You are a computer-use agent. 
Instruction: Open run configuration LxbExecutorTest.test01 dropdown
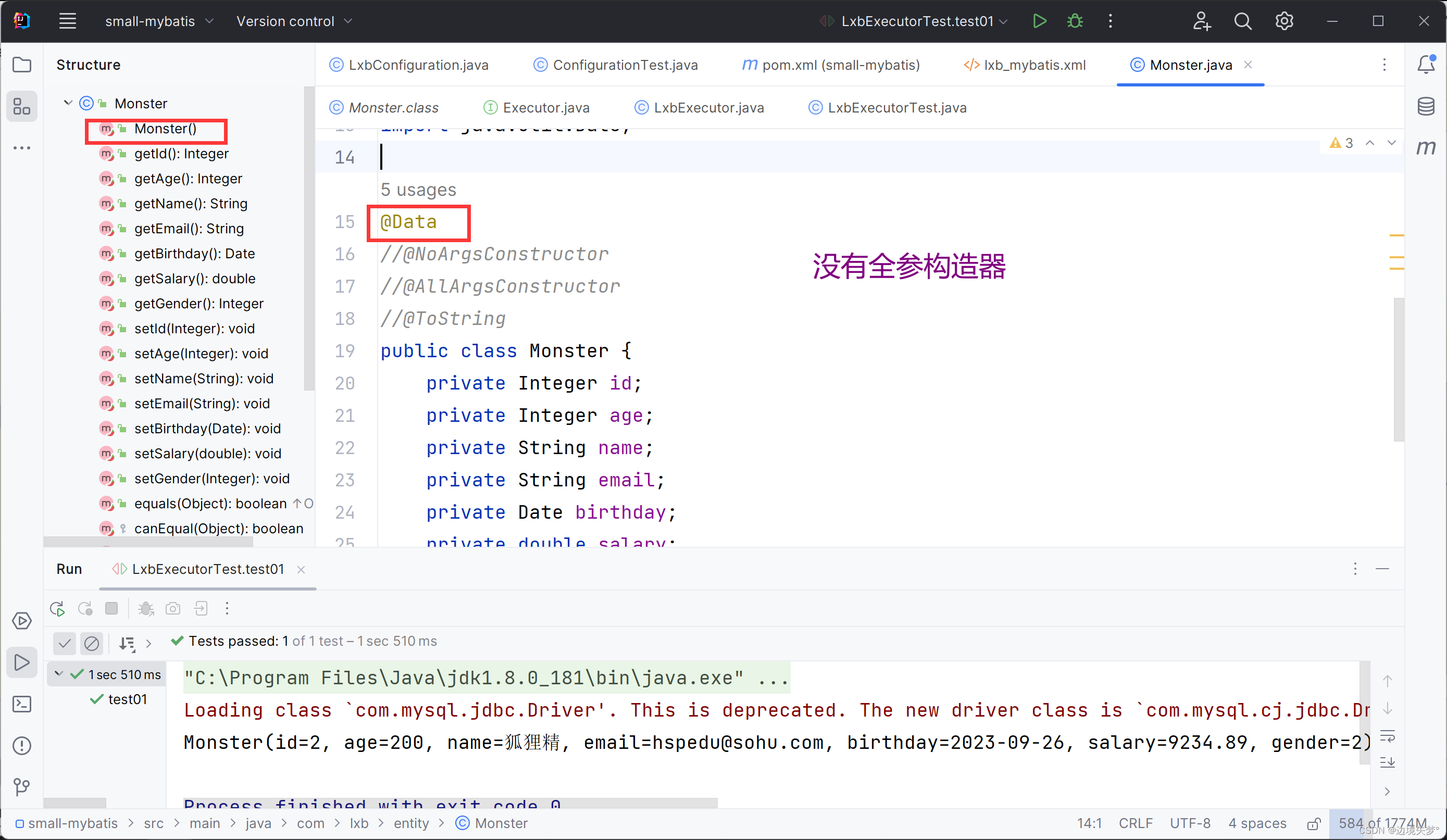tap(914, 21)
